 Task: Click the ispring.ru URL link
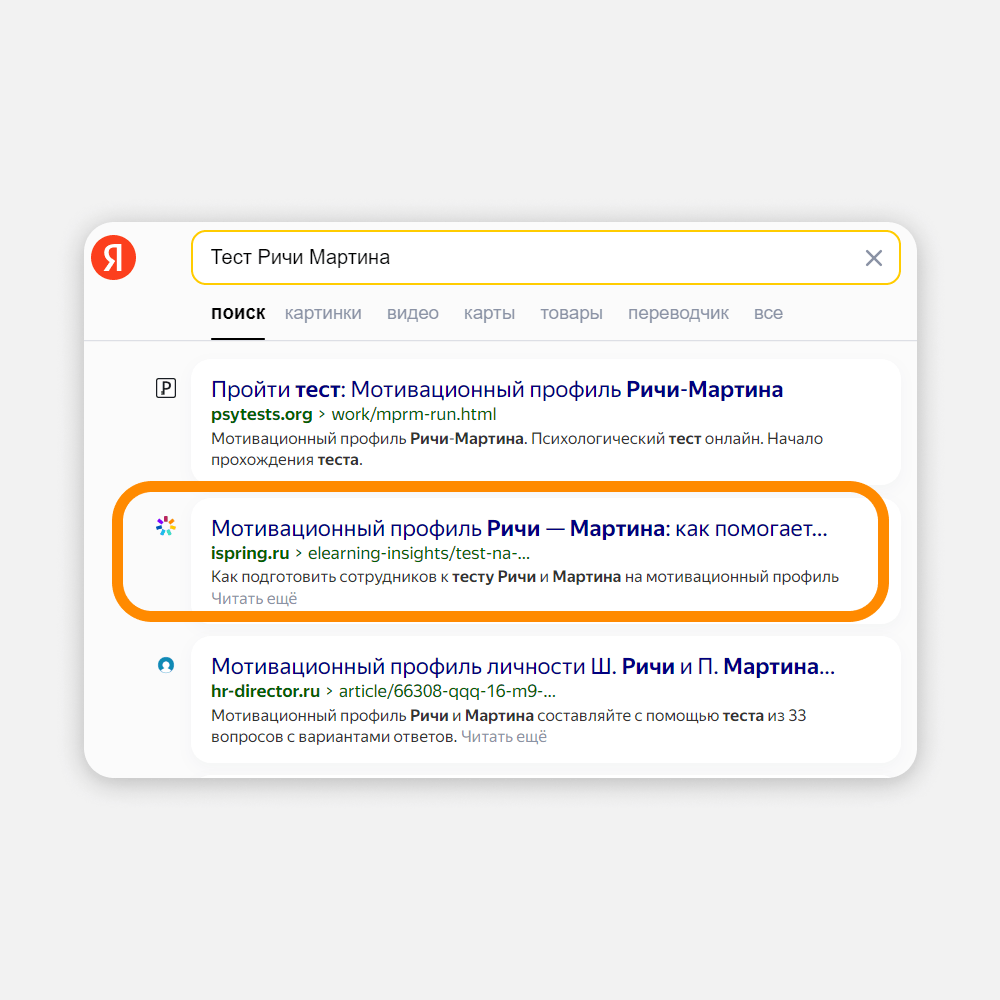tap(250, 553)
